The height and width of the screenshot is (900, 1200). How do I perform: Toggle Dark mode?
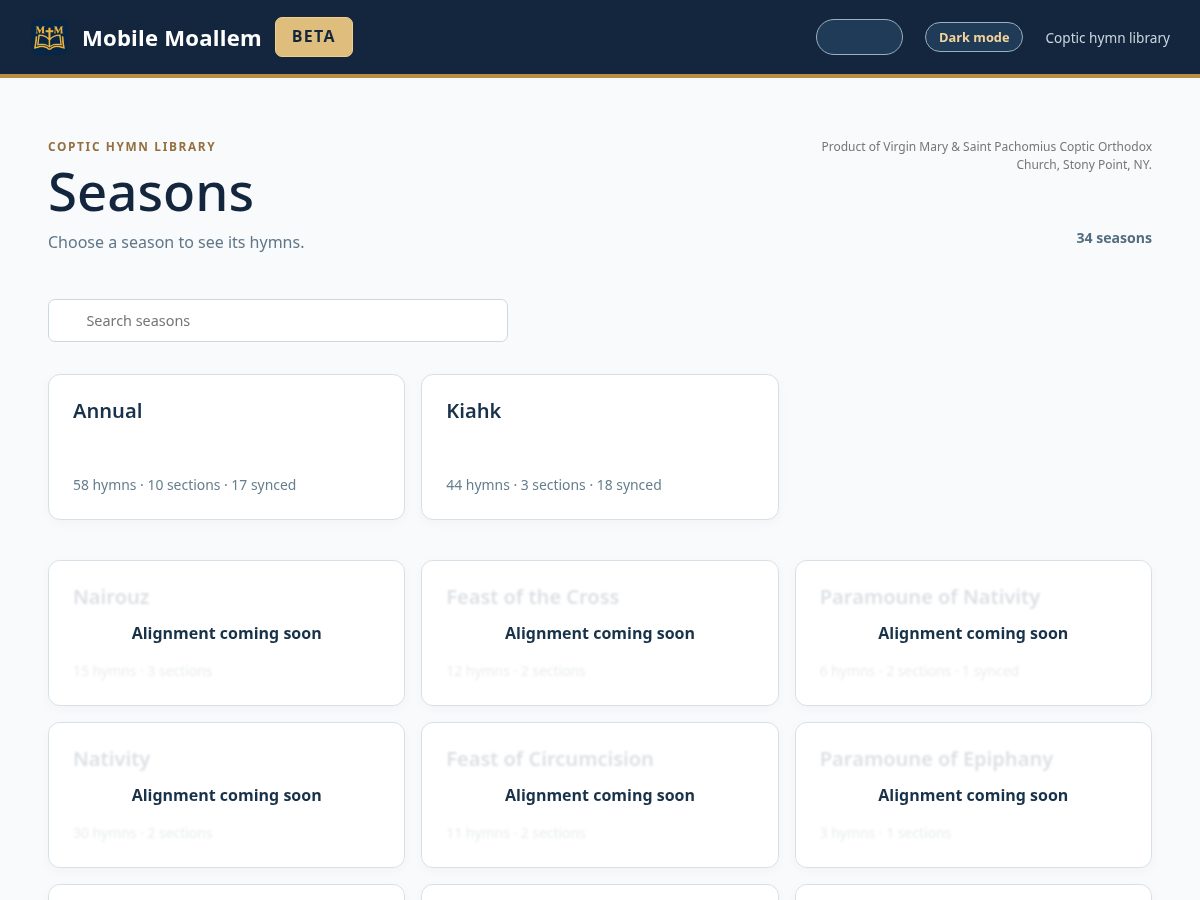coord(974,37)
